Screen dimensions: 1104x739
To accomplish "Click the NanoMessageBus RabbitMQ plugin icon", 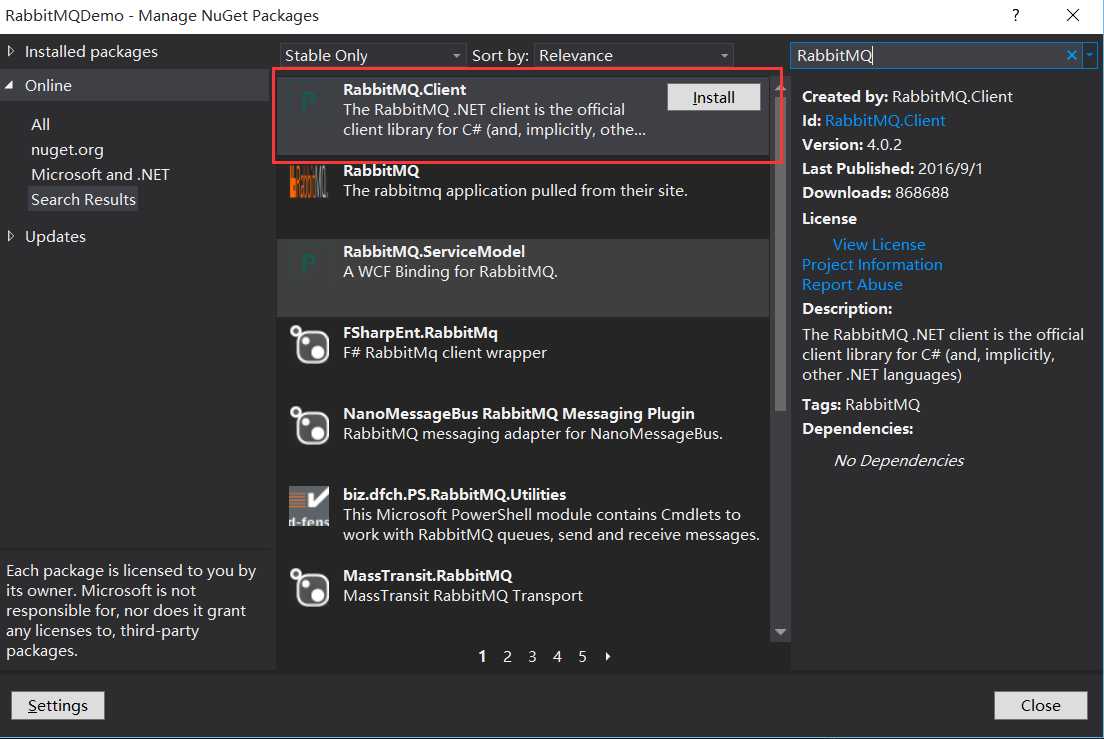I will click(310, 425).
